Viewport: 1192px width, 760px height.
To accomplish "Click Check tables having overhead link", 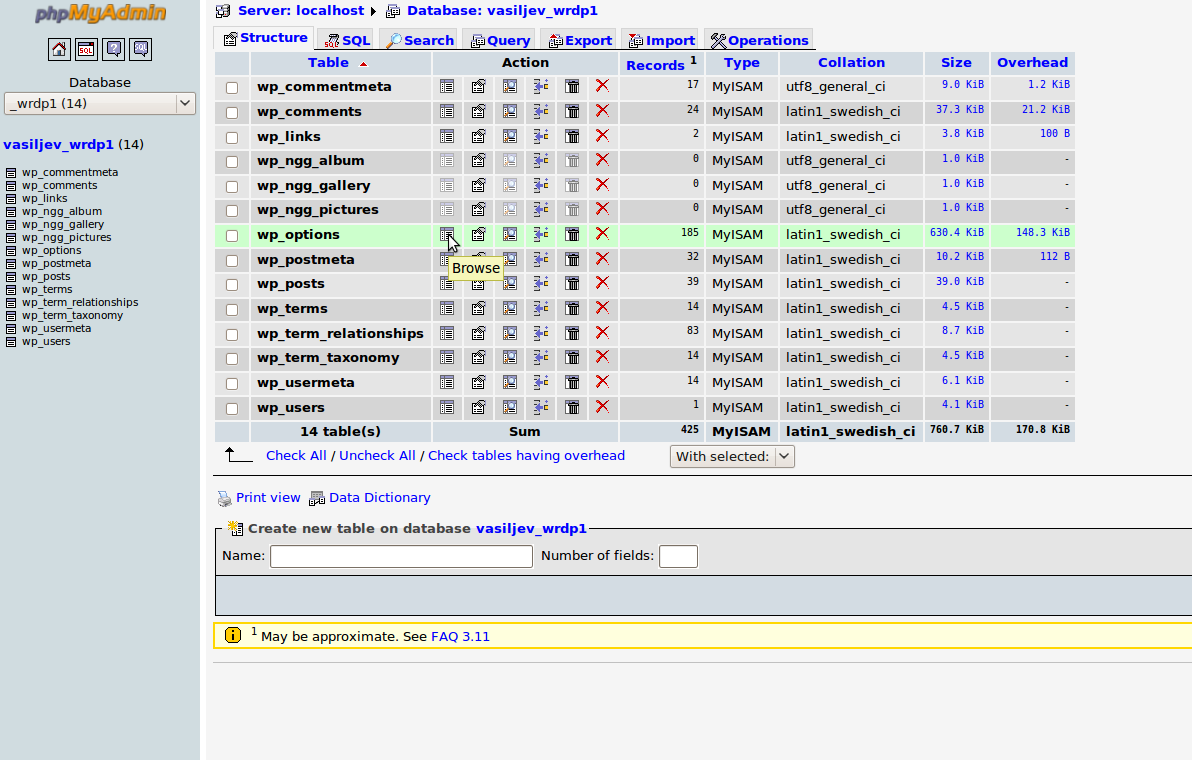I will pos(526,455).
